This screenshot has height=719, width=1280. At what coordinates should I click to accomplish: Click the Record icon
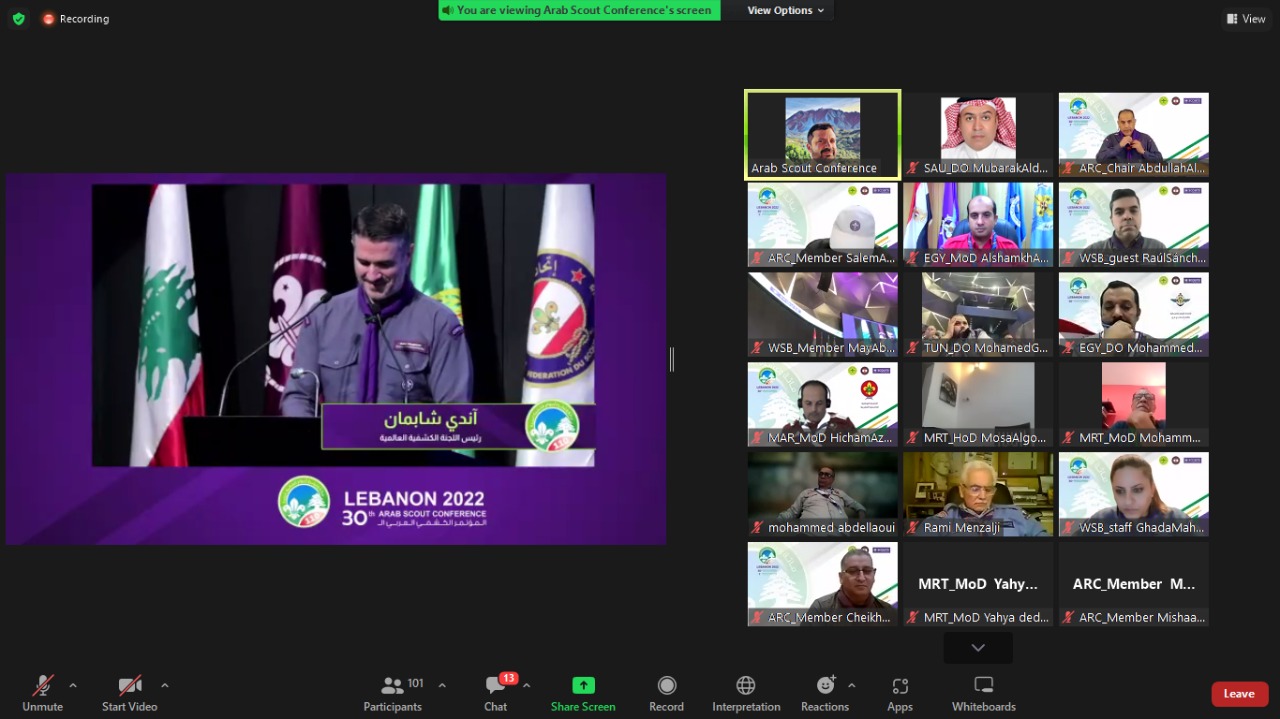(x=666, y=686)
